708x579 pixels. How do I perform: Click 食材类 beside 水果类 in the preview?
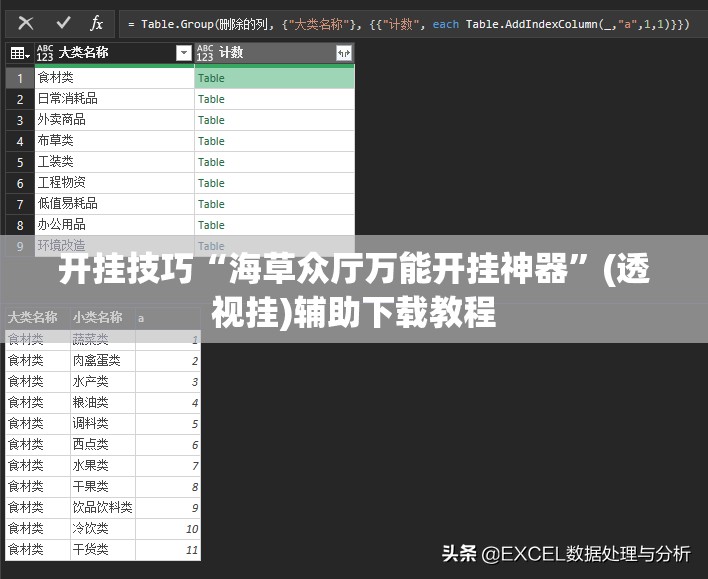[26, 466]
